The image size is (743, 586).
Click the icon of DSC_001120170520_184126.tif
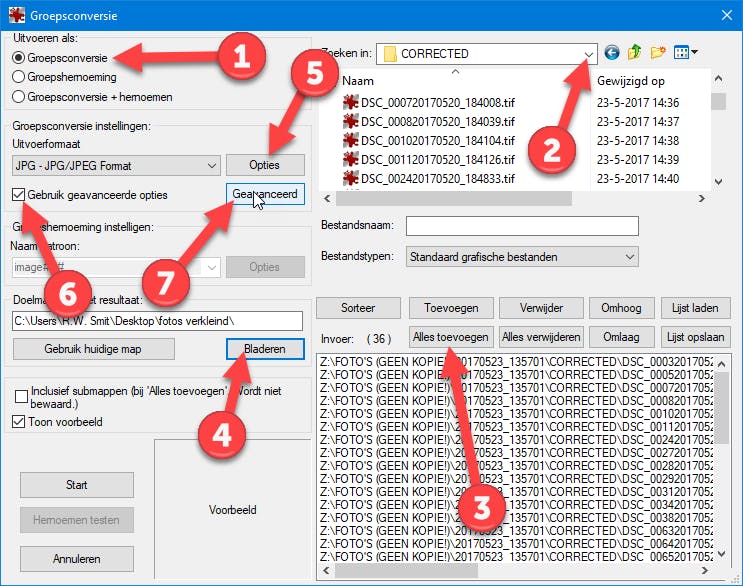click(x=351, y=159)
